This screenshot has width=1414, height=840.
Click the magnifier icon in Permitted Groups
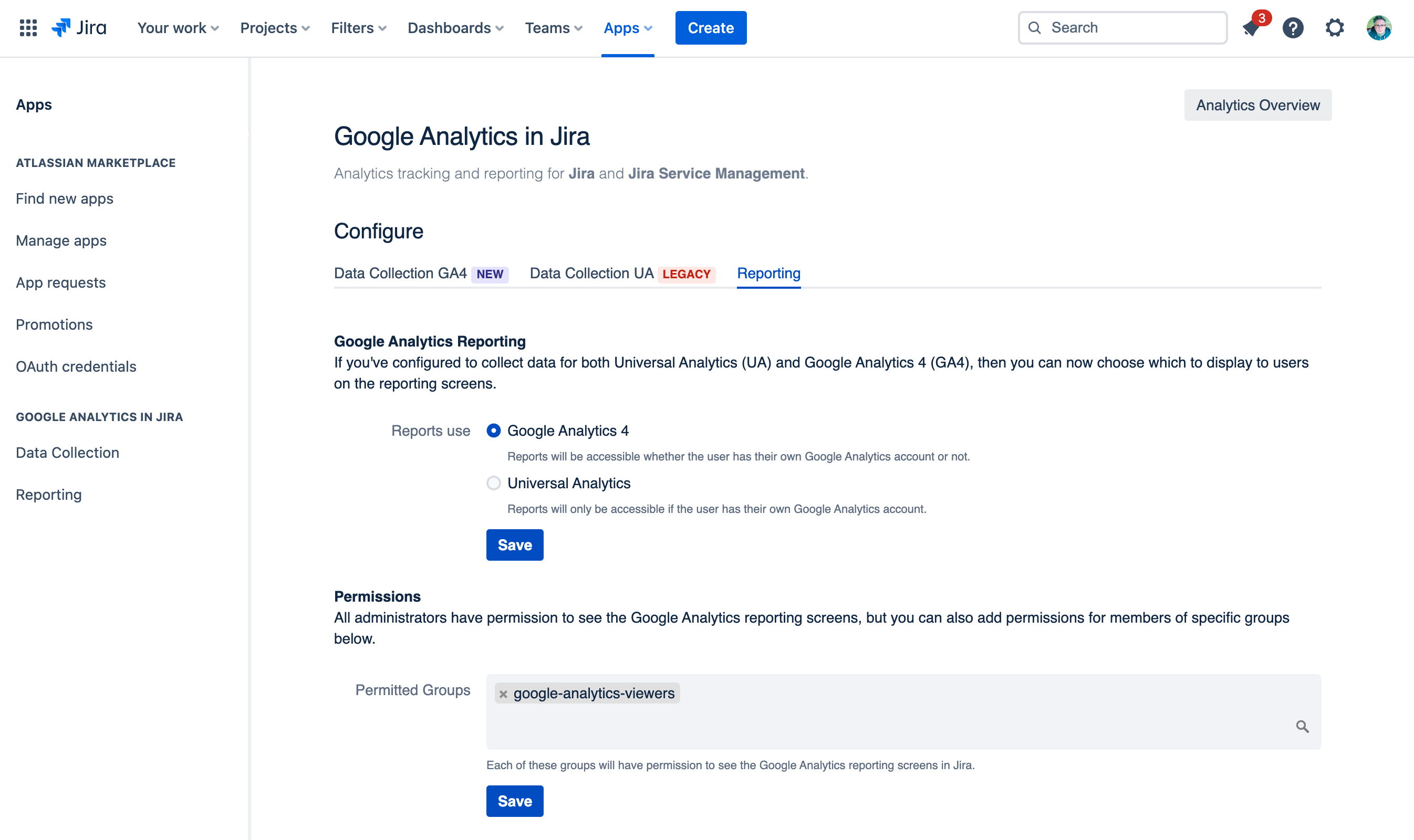[1302, 726]
